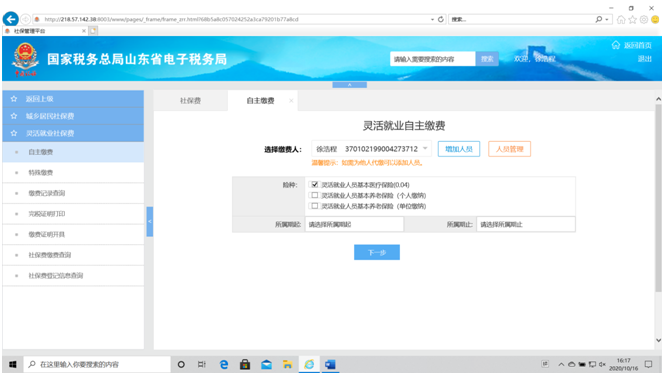The width and height of the screenshot is (664, 375).
Task: Collapse the left sidebar with handle
Action: [149, 221]
